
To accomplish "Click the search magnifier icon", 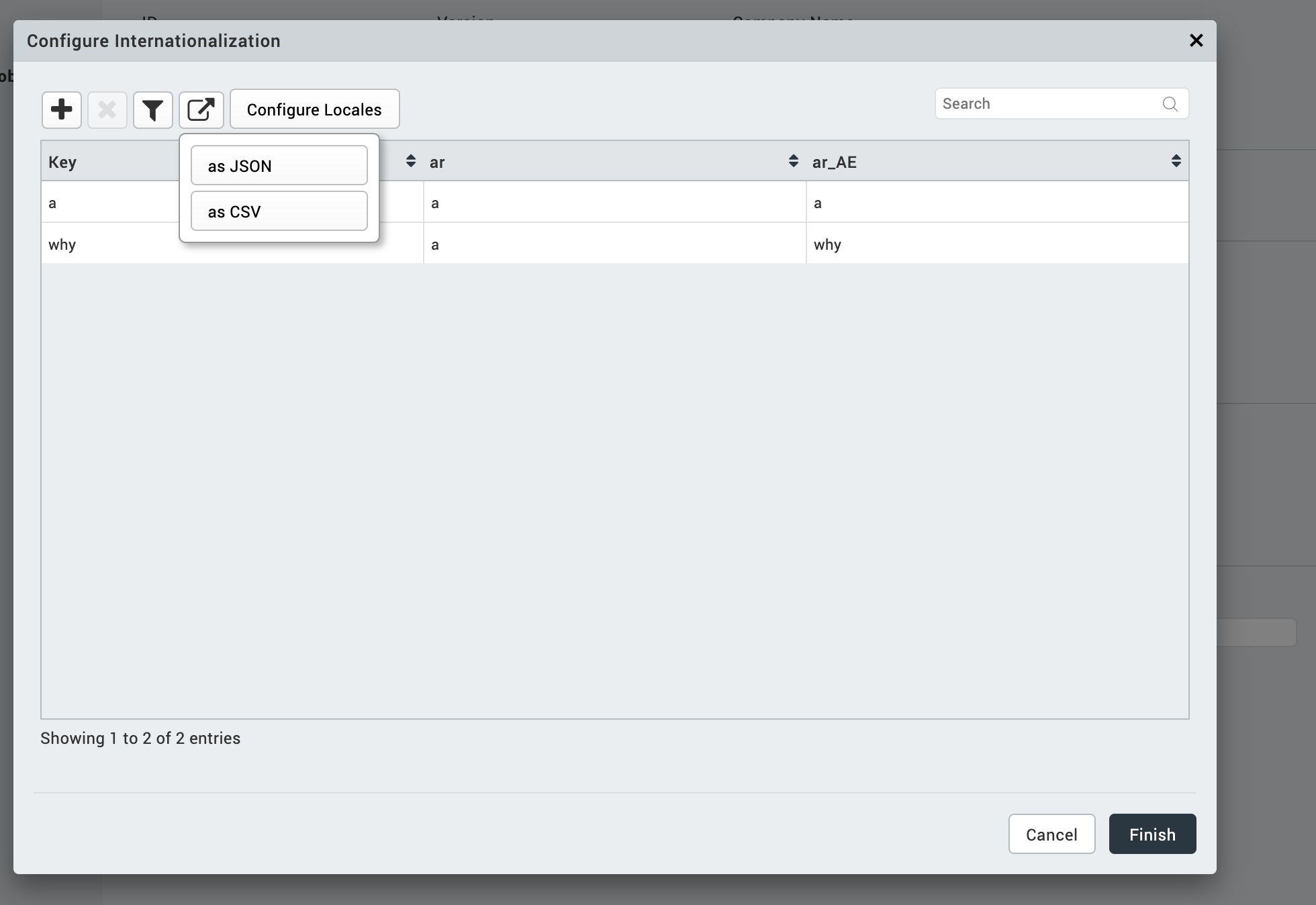I will [x=1170, y=104].
